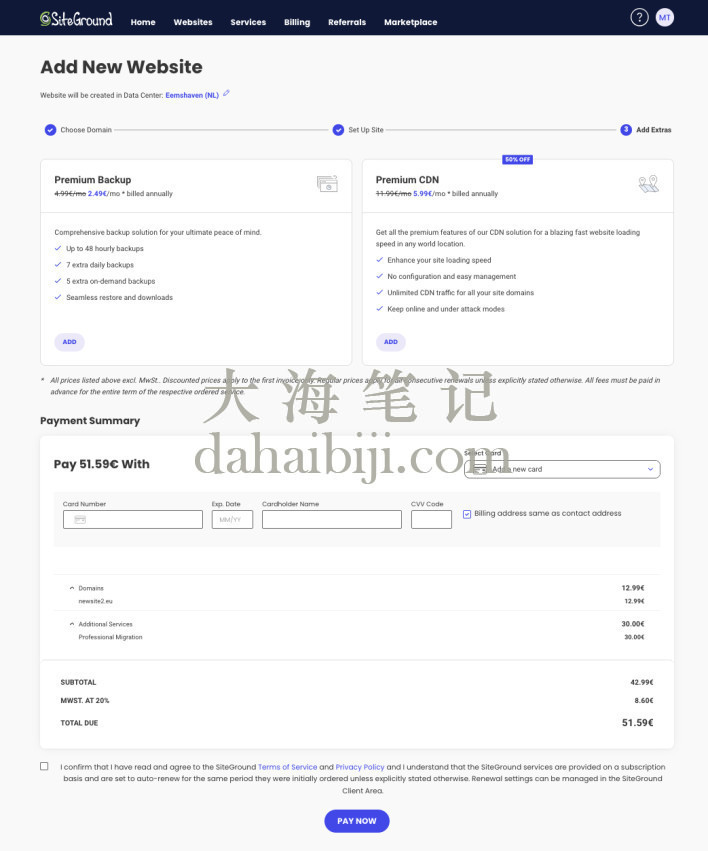The height and width of the screenshot is (851, 708).
Task: Open Privacy Policy link
Action: (360, 767)
